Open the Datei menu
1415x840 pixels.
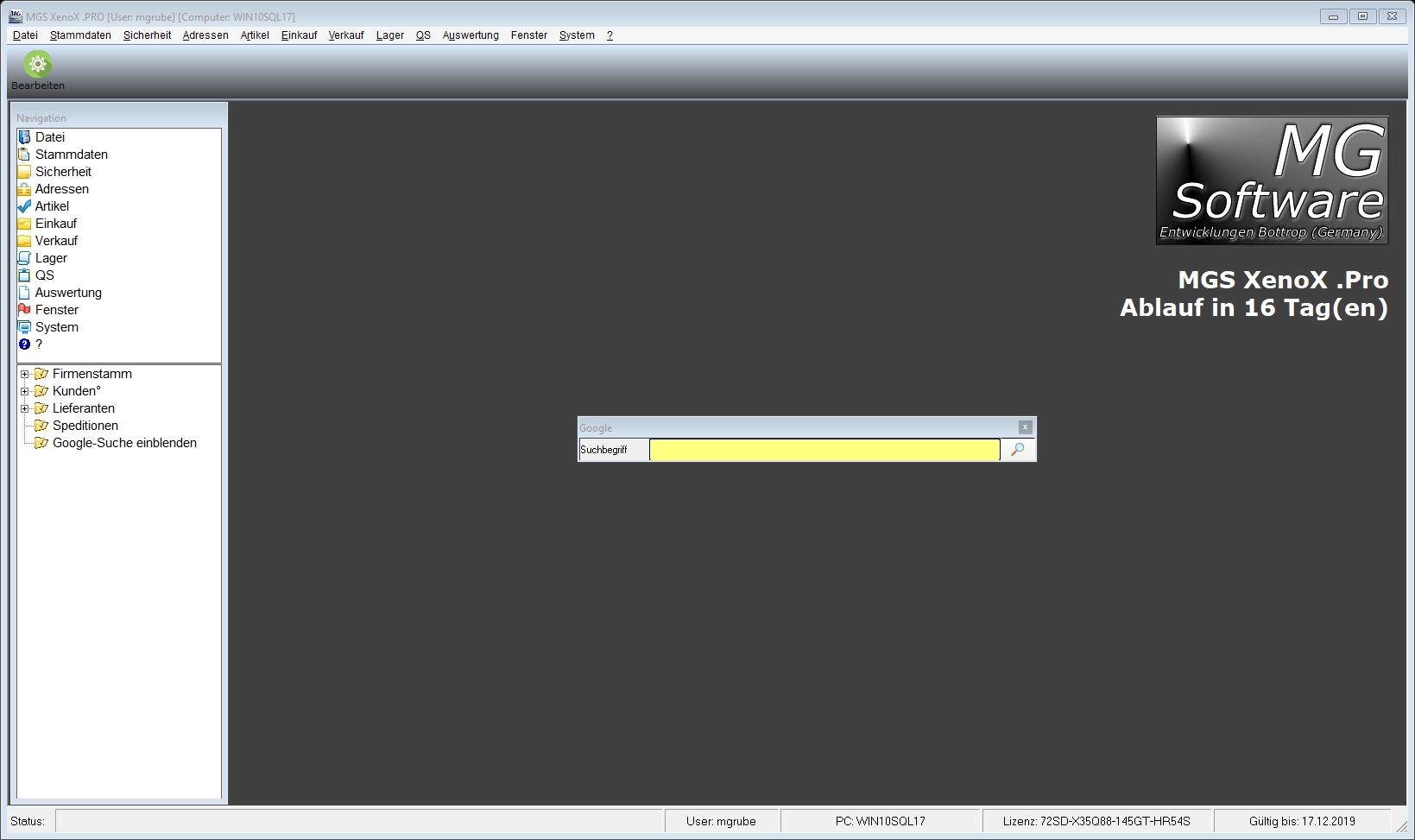pos(25,35)
